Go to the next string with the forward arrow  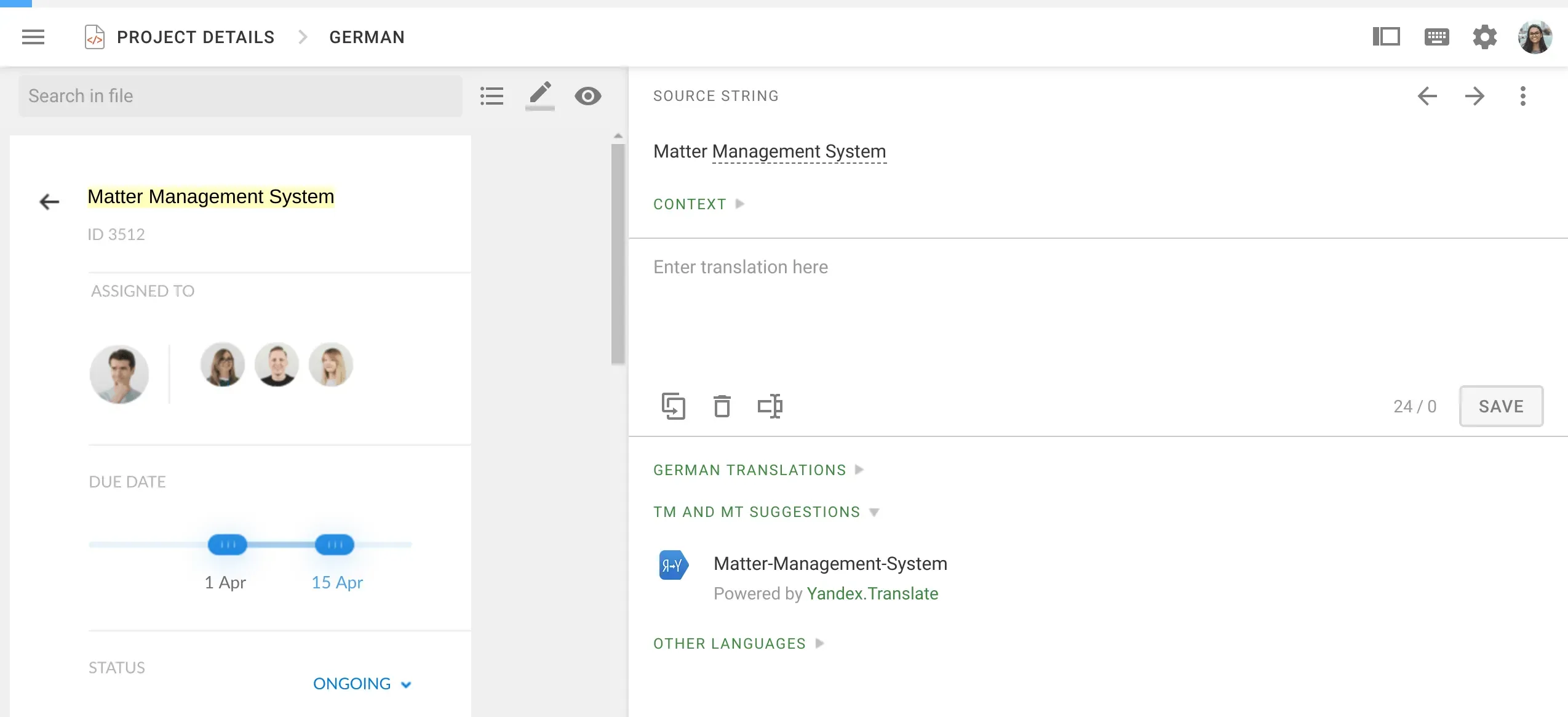pos(1475,96)
